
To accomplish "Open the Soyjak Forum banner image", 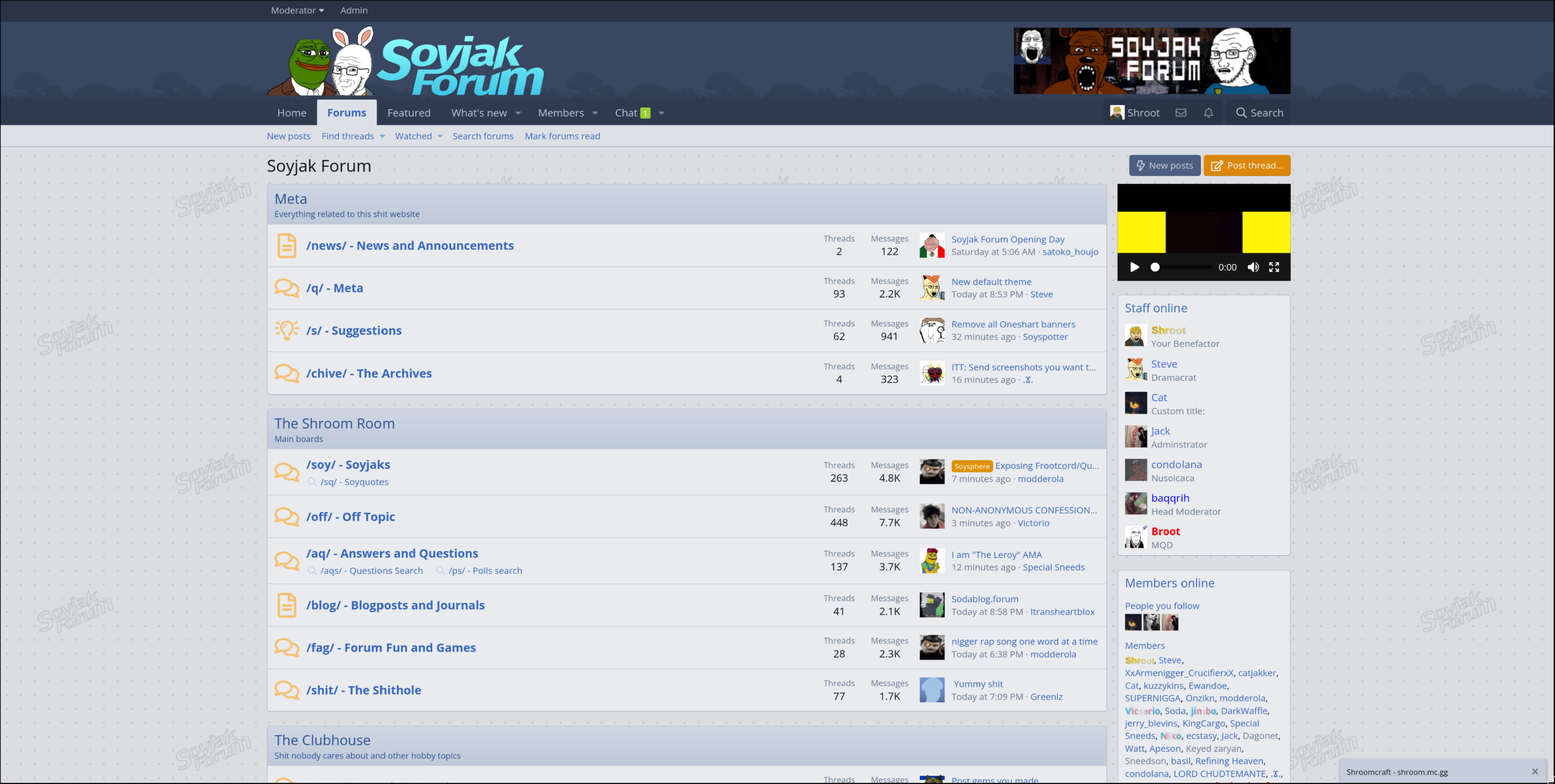I will tap(1152, 60).
